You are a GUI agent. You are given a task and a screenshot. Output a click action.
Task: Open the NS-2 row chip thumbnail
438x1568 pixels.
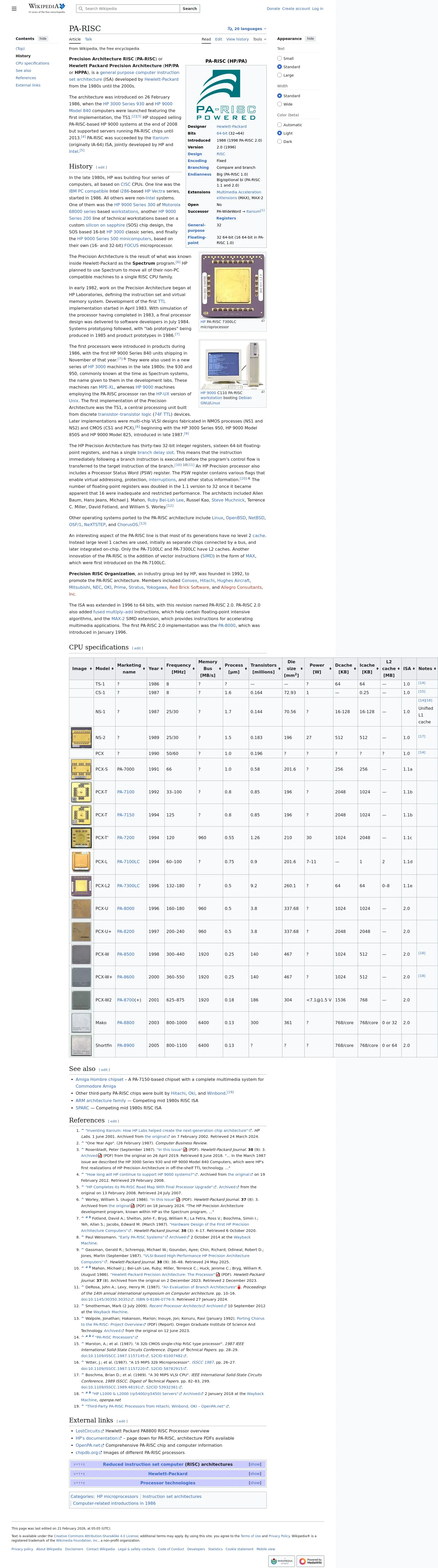[81, 738]
